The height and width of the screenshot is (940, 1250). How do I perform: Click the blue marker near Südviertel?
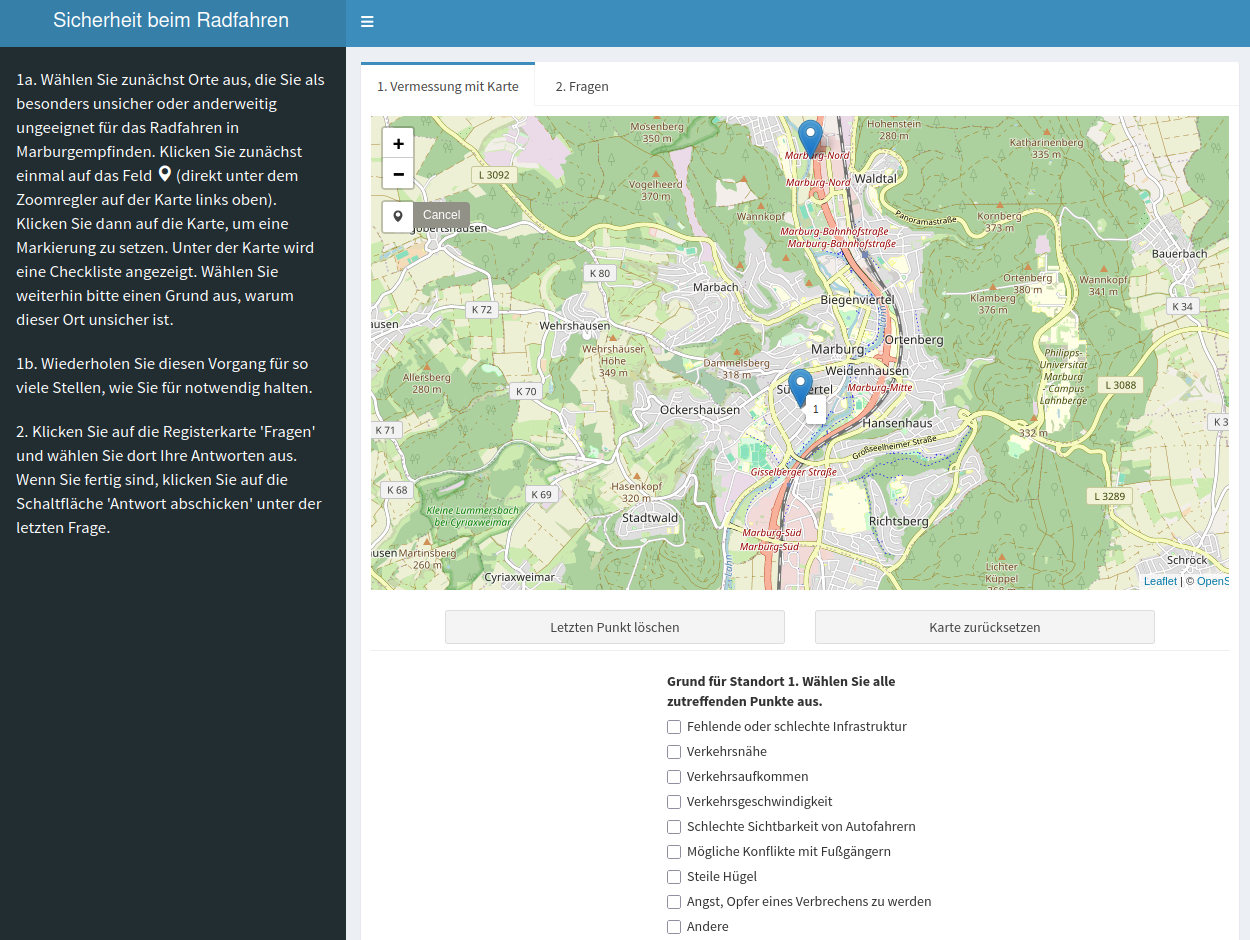800,388
